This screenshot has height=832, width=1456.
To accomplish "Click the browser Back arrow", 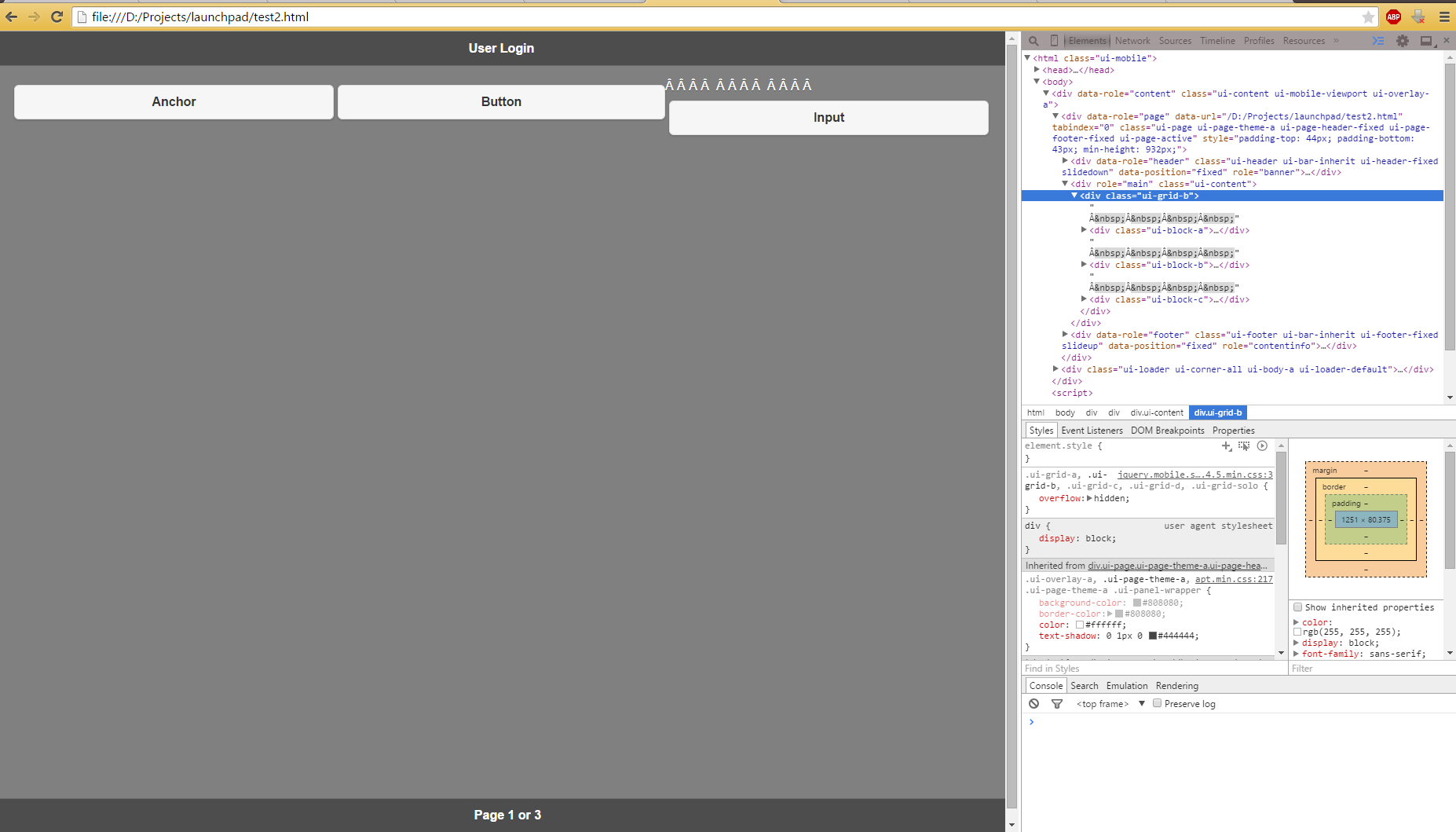I will coord(12,16).
